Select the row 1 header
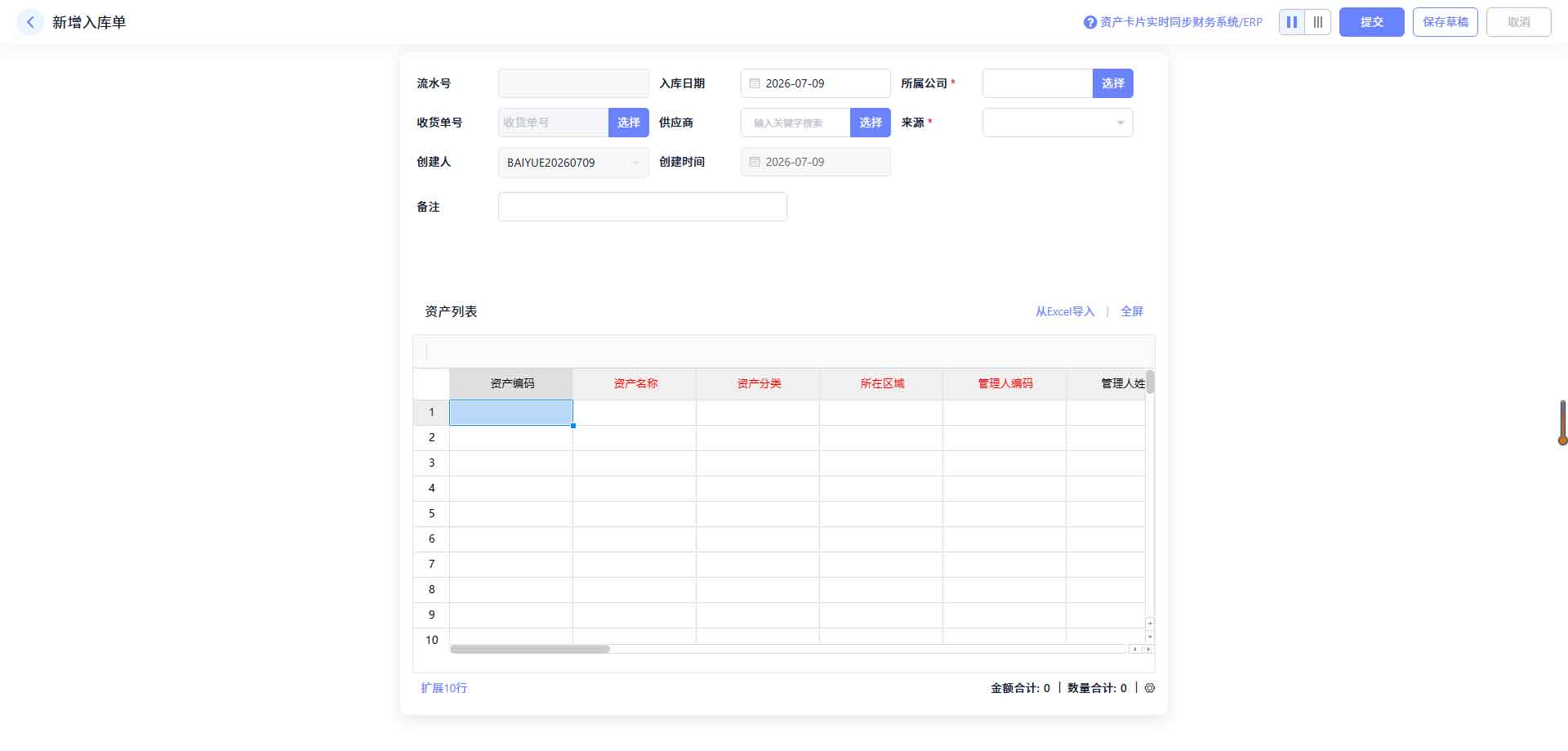1568x751 pixels. [x=431, y=413]
